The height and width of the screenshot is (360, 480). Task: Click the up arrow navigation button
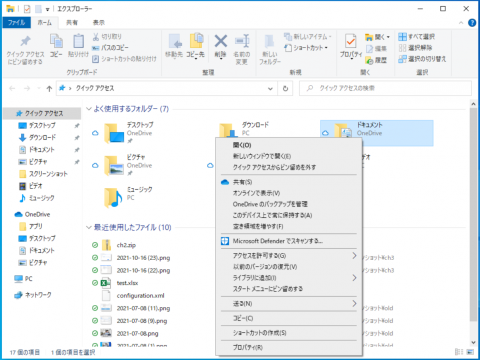tap(49, 88)
